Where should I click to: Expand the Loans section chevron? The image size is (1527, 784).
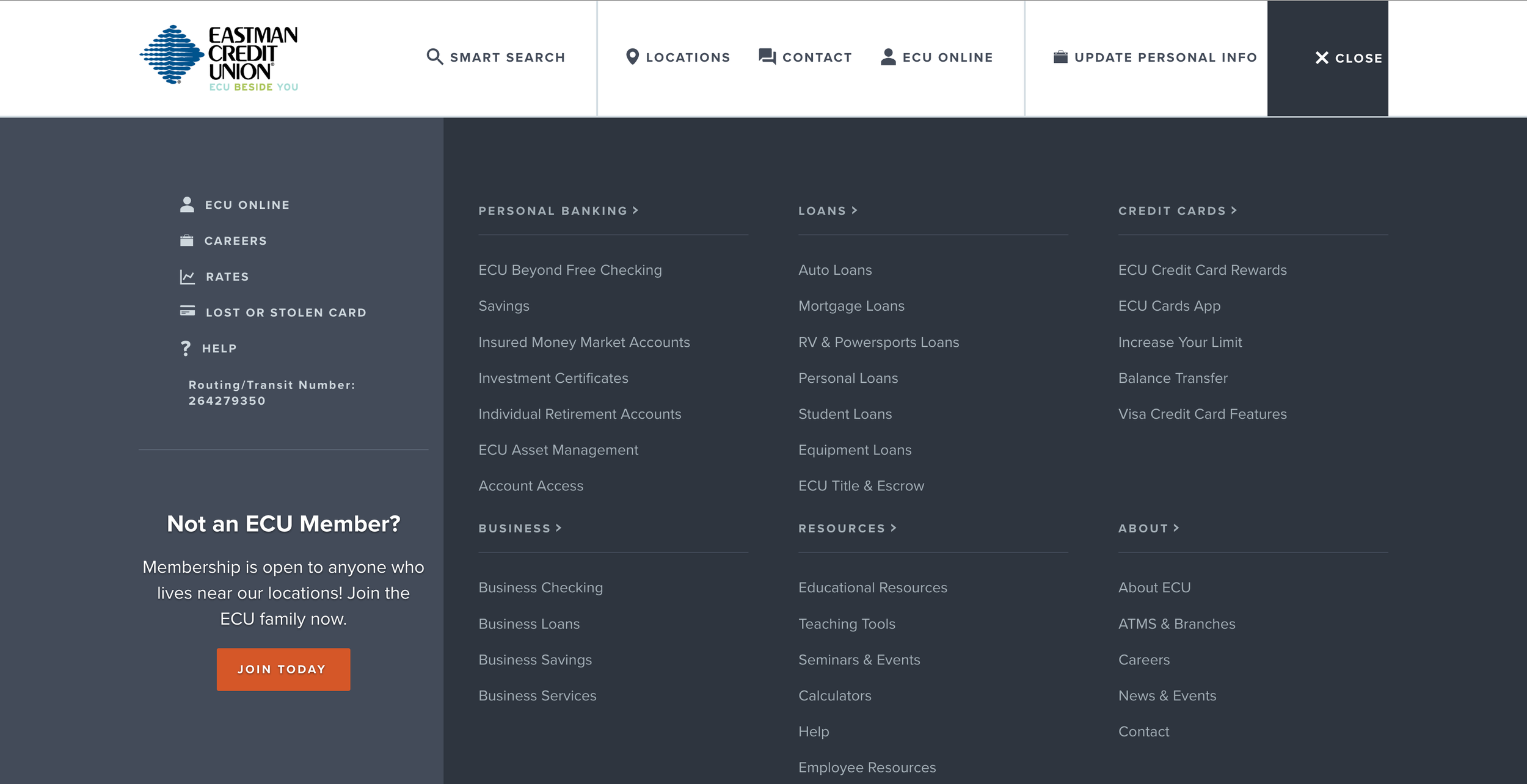coord(855,210)
